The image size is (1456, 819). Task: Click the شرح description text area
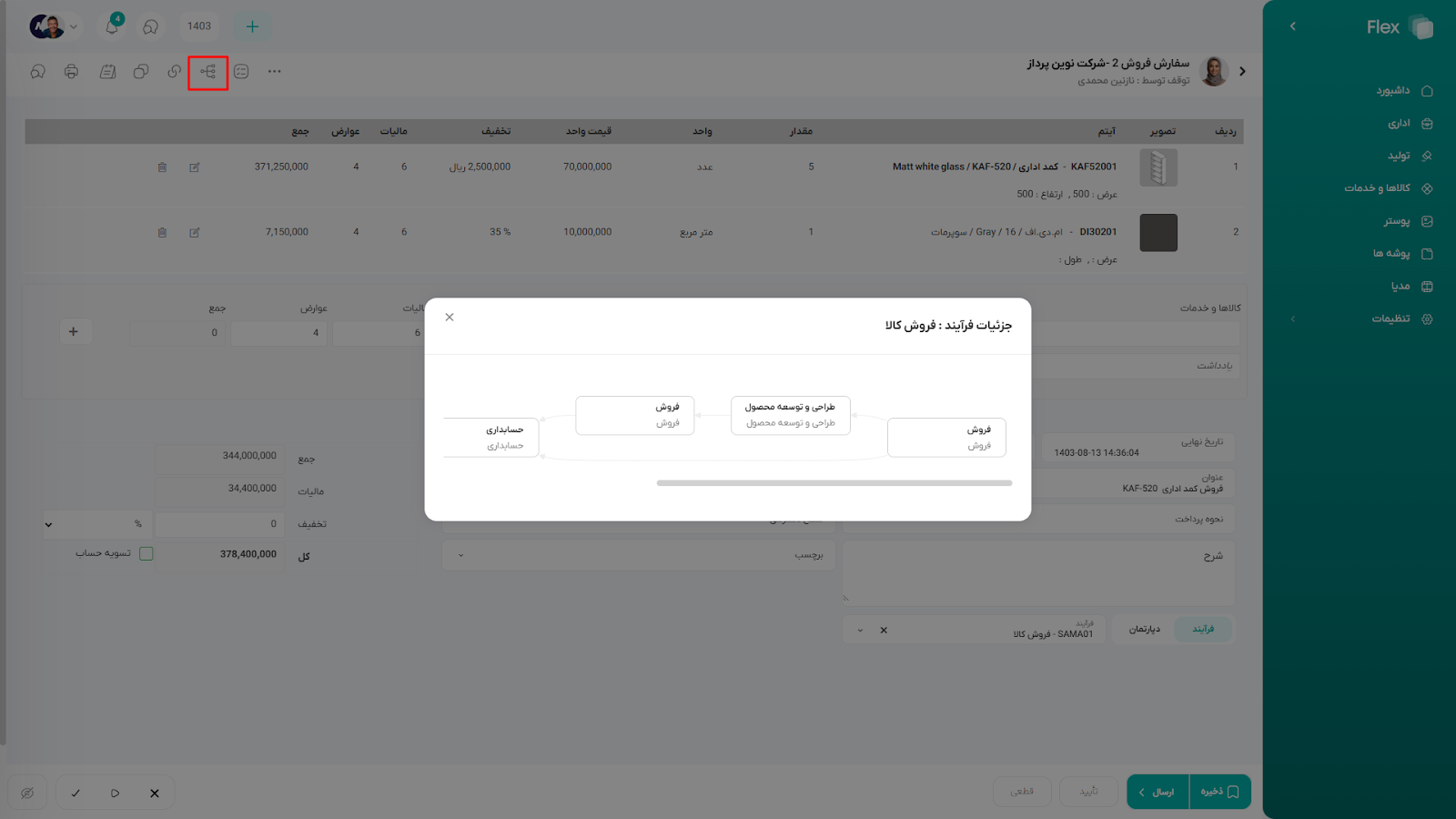1038,573
